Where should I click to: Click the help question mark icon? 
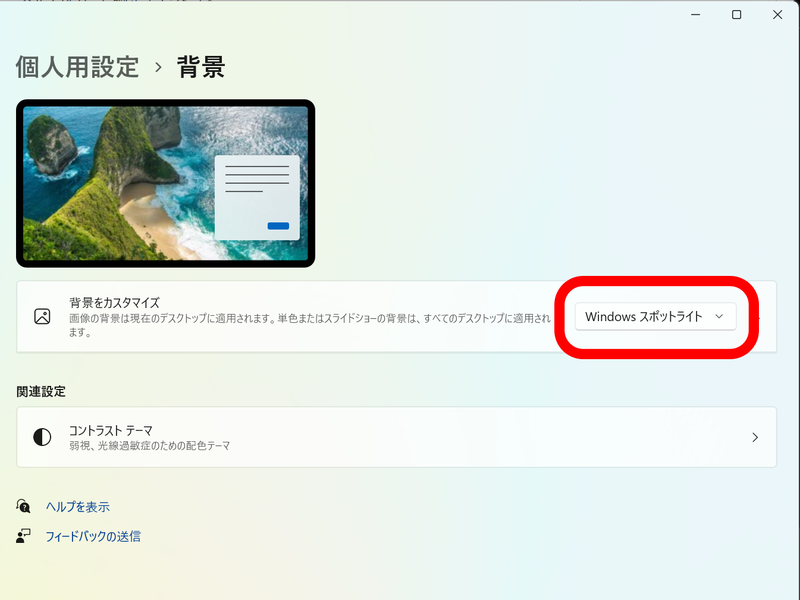pos(24,507)
